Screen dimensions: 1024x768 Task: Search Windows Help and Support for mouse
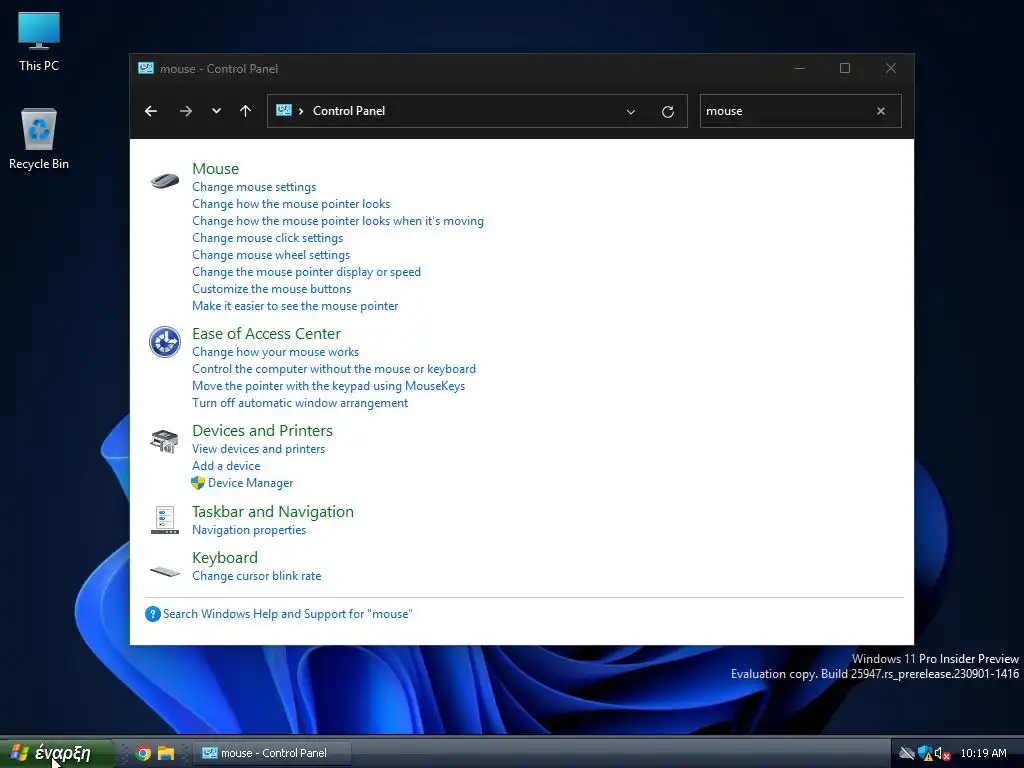pyautogui.click(x=287, y=614)
